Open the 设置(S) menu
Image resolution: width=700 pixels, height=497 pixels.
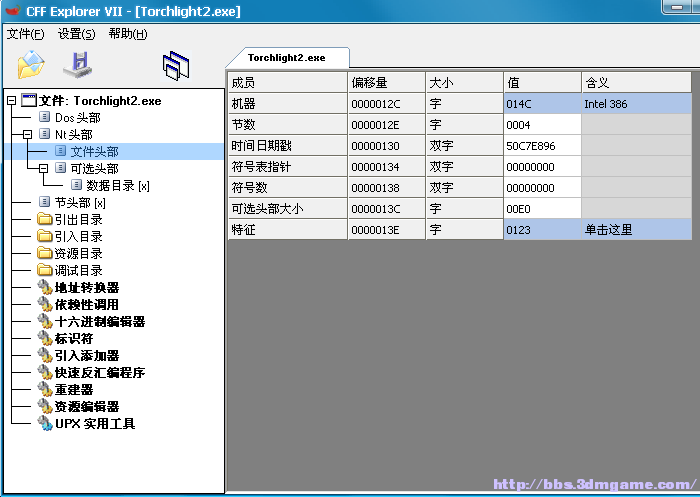pos(76,34)
